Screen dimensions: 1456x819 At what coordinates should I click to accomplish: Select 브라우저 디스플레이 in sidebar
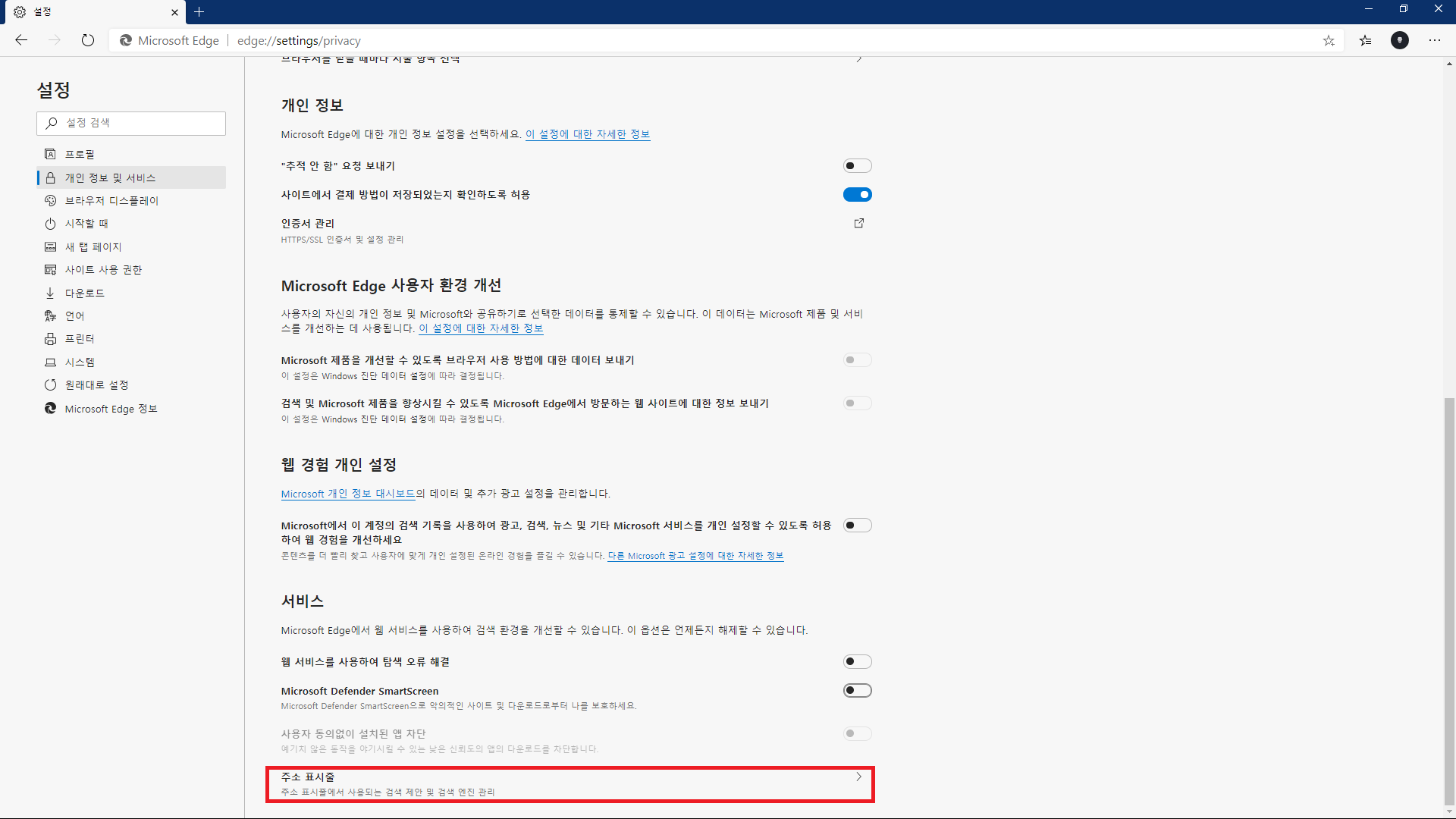pos(111,201)
